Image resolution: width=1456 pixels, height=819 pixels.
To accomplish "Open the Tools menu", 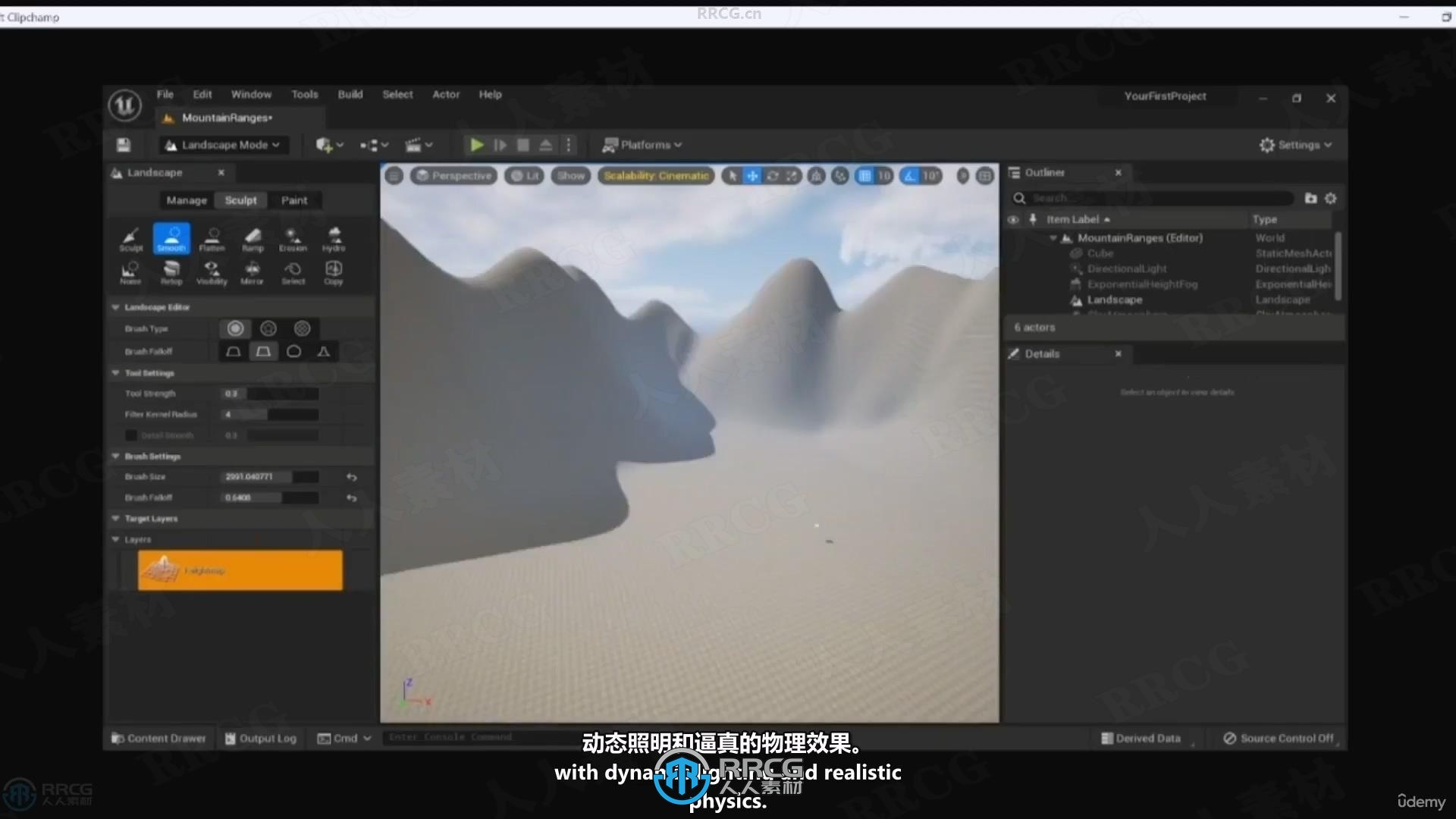I will pyautogui.click(x=305, y=95).
